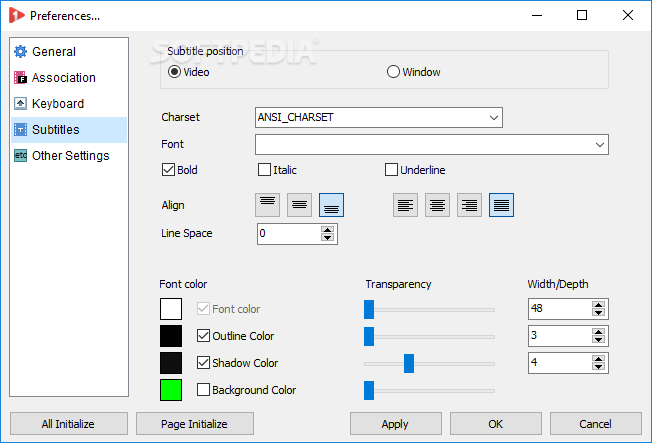Image resolution: width=652 pixels, height=443 pixels.
Task: Click the Outline Color transparency slider
Action: click(429, 337)
